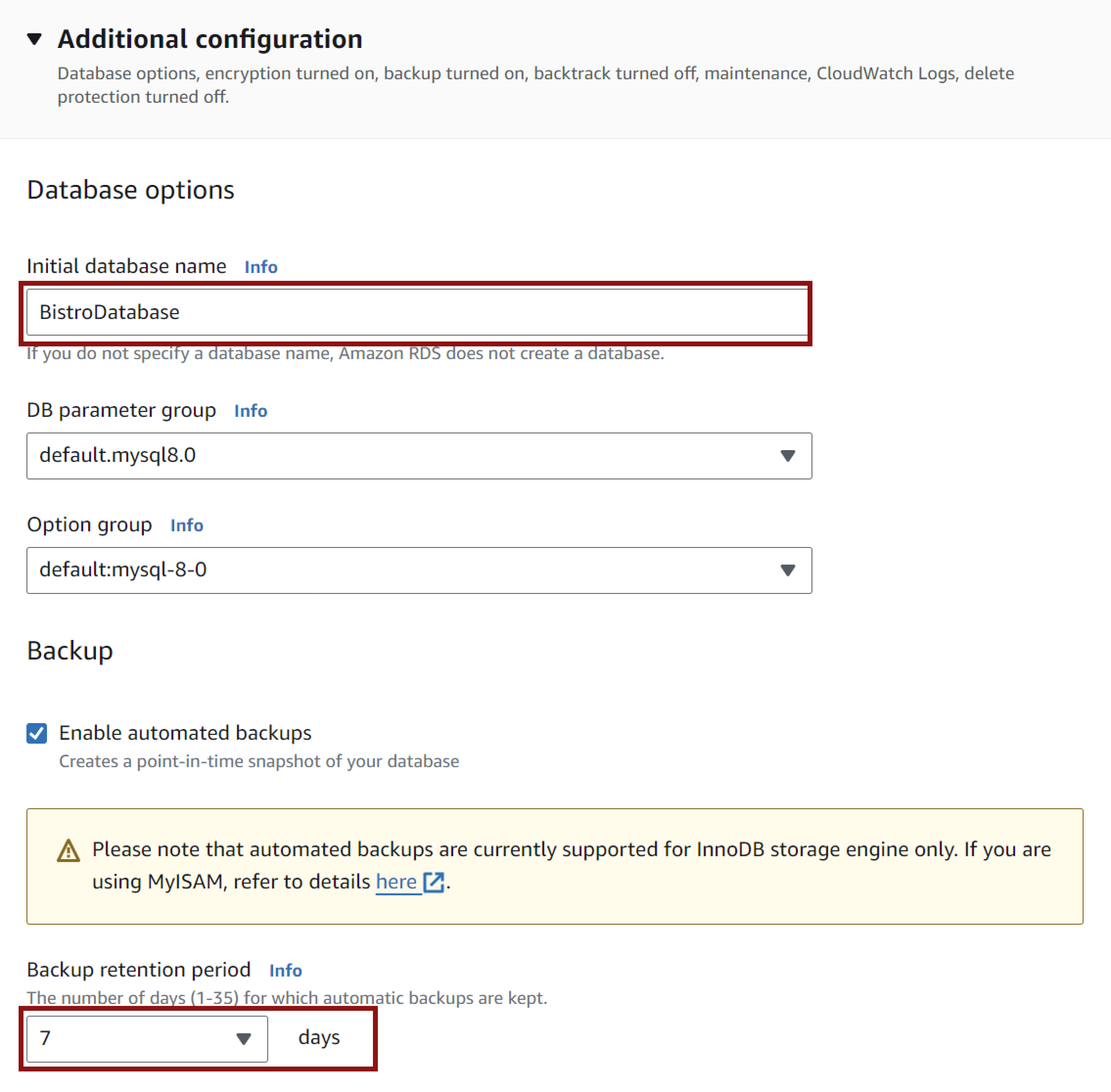Collapse the Additional configuration section triangle
The height and width of the screenshot is (1092, 1111).
coord(34,39)
